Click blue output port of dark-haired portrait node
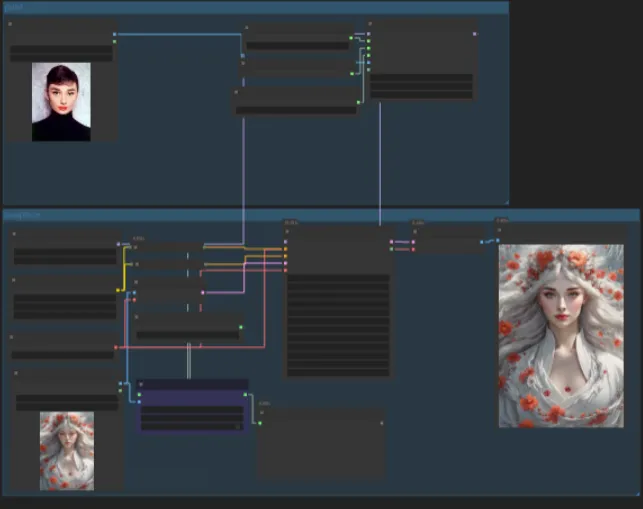 click(114, 35)
